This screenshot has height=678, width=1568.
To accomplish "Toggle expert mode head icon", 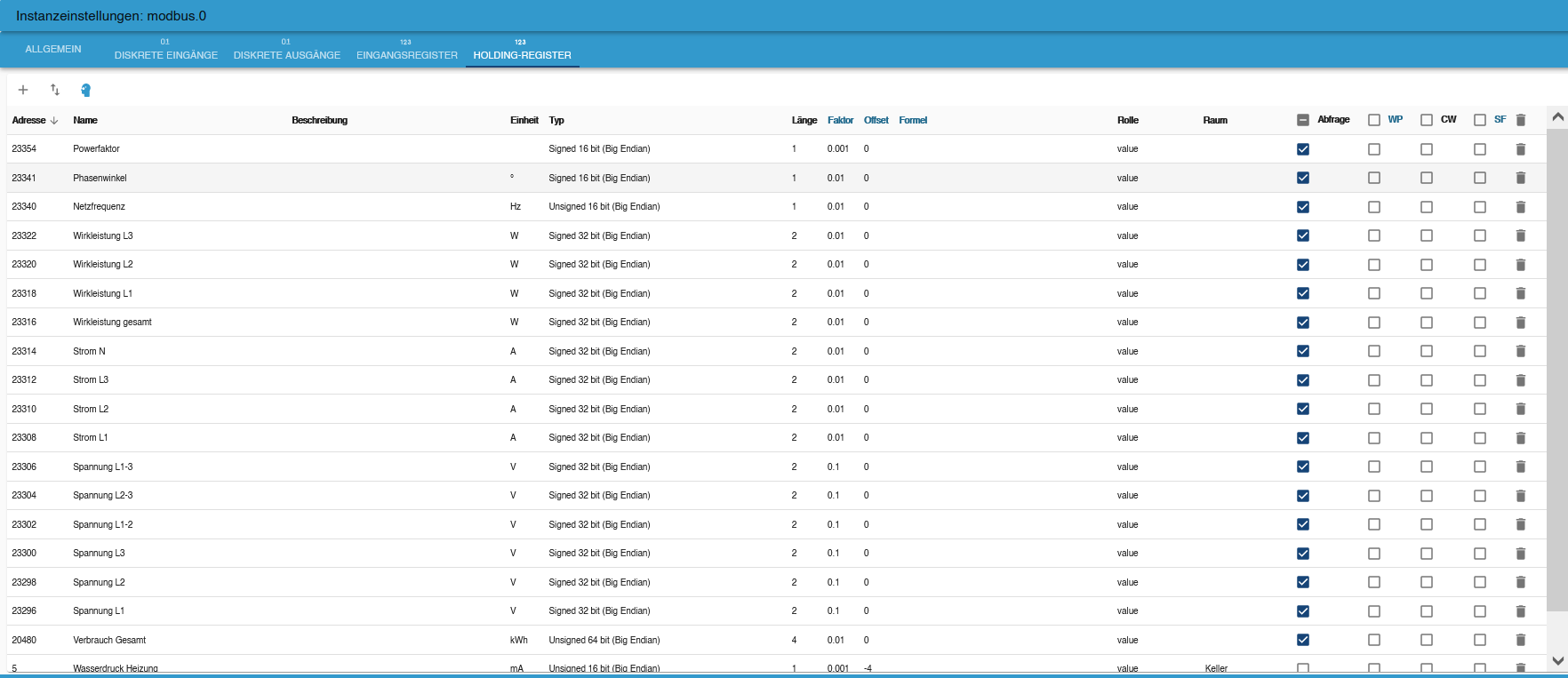I will [86, 90].
